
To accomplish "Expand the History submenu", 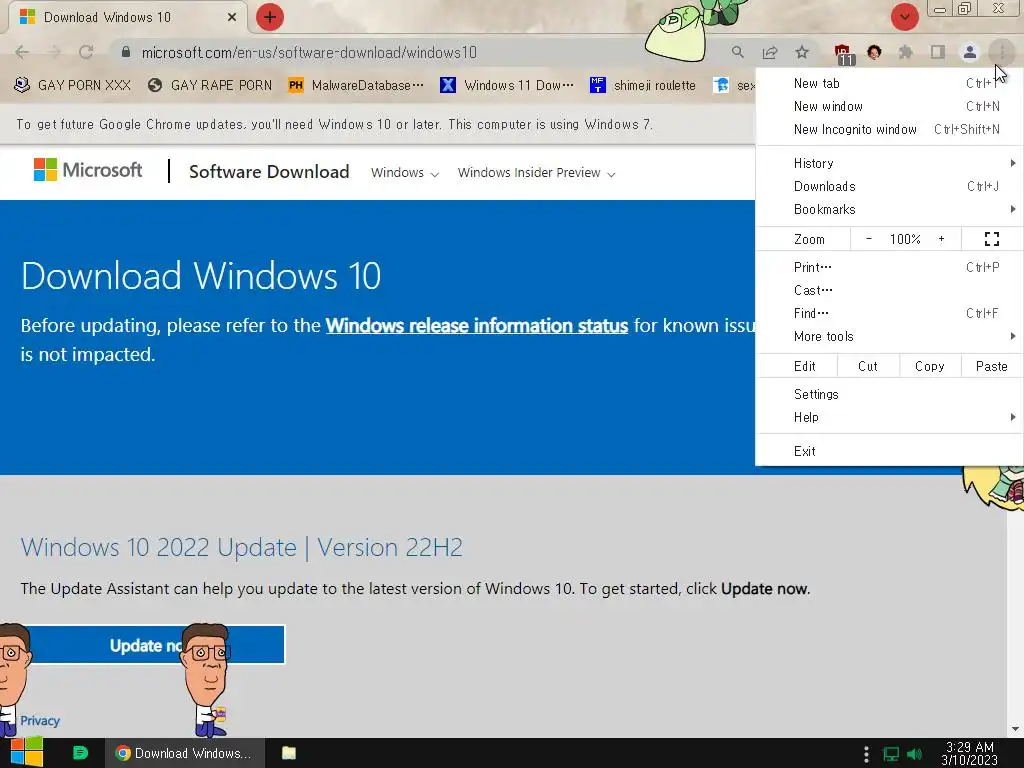I will 889,163.
